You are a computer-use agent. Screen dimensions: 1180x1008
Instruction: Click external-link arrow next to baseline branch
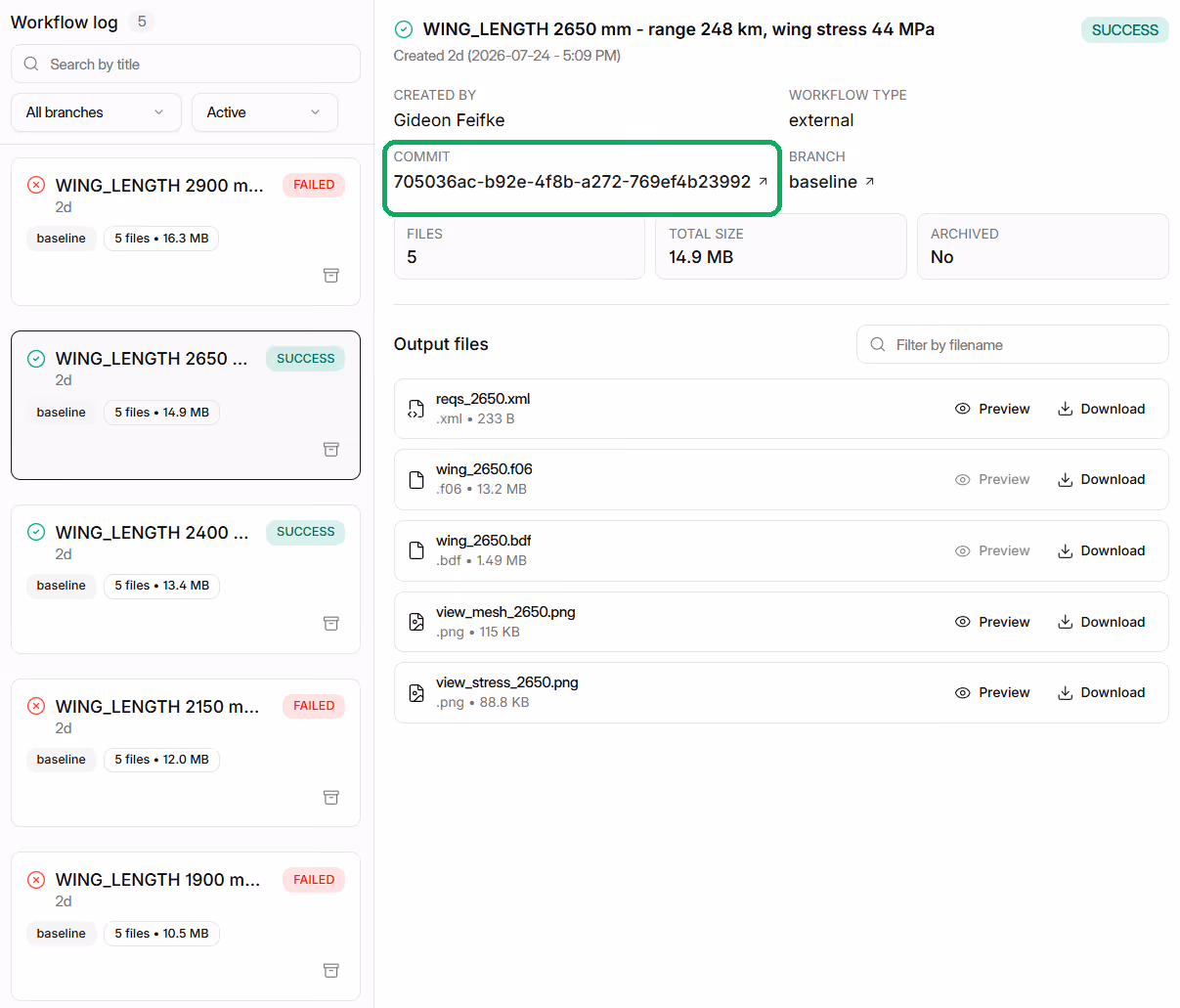870,182
